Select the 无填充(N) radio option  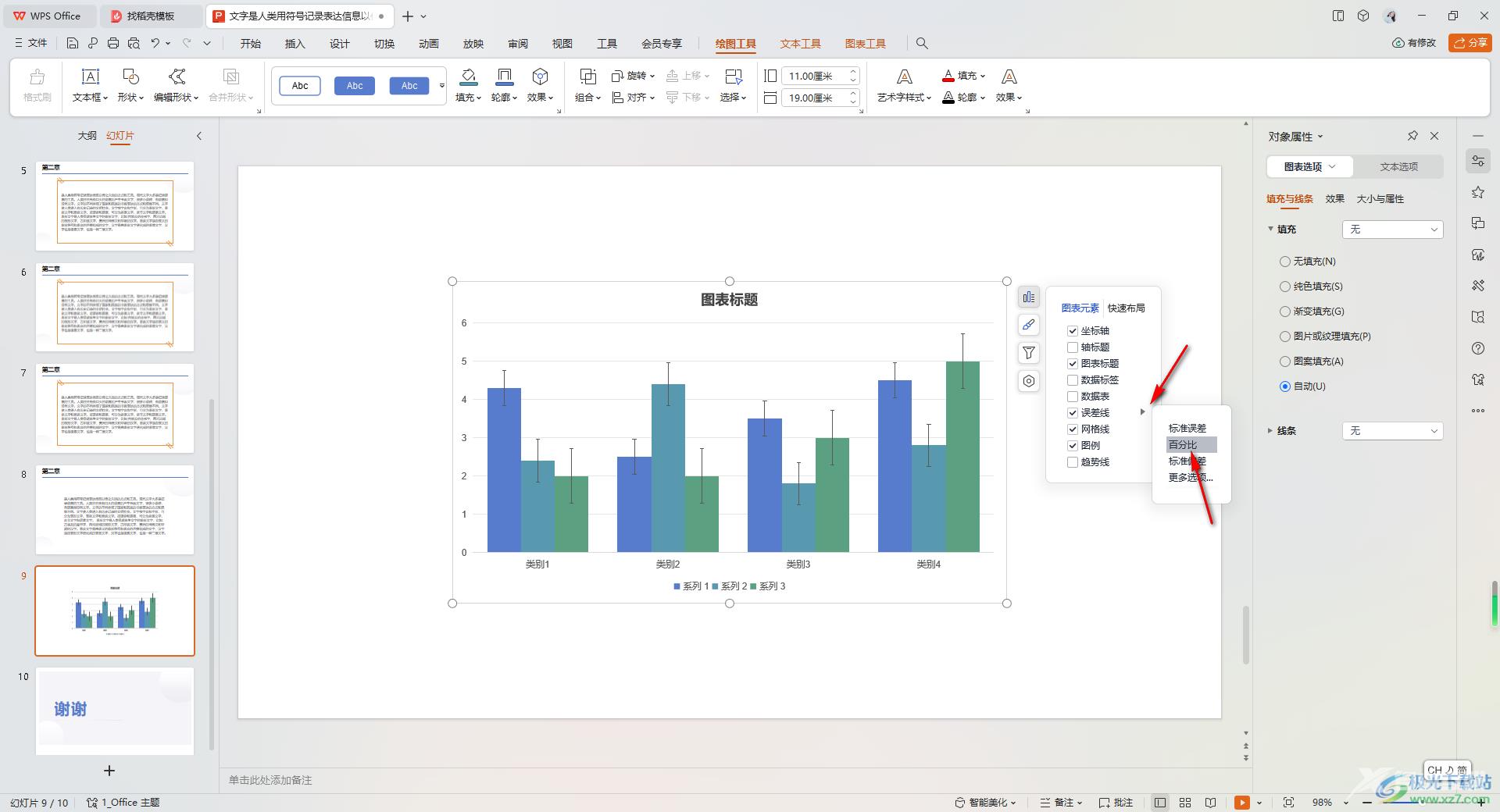(x=1285, y=262)
